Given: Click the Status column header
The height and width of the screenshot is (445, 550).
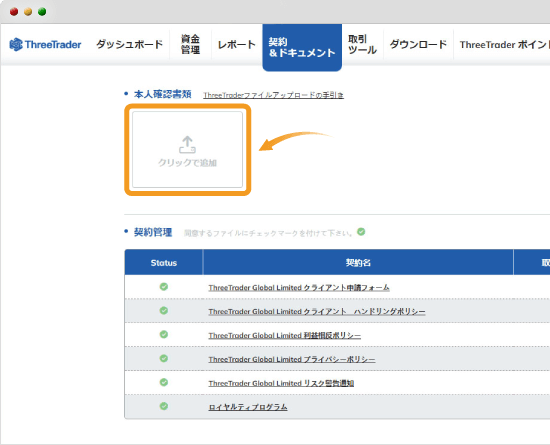Looking at the screenshot, I should click(x=164, y=263).
